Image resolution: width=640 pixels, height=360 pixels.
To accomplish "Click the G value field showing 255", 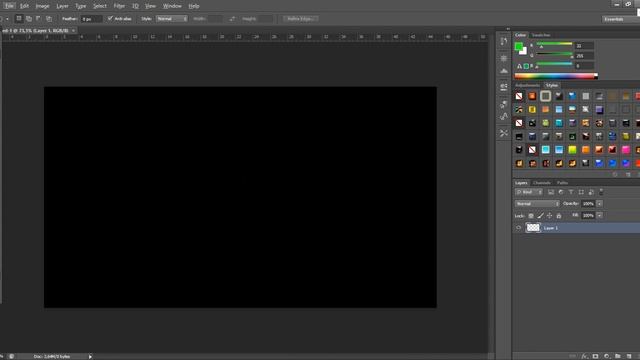I will (x=584, y=56).
